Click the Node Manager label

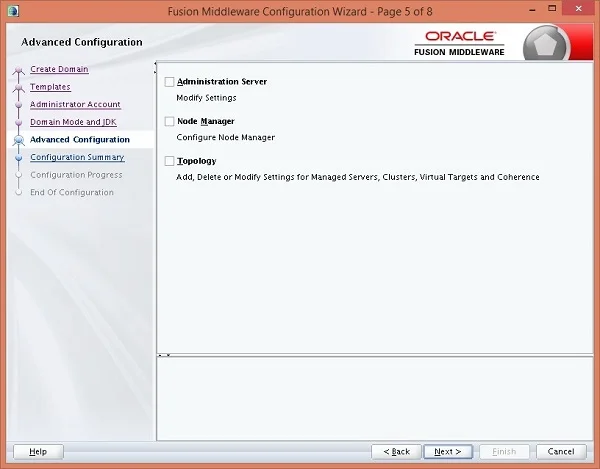206,121
